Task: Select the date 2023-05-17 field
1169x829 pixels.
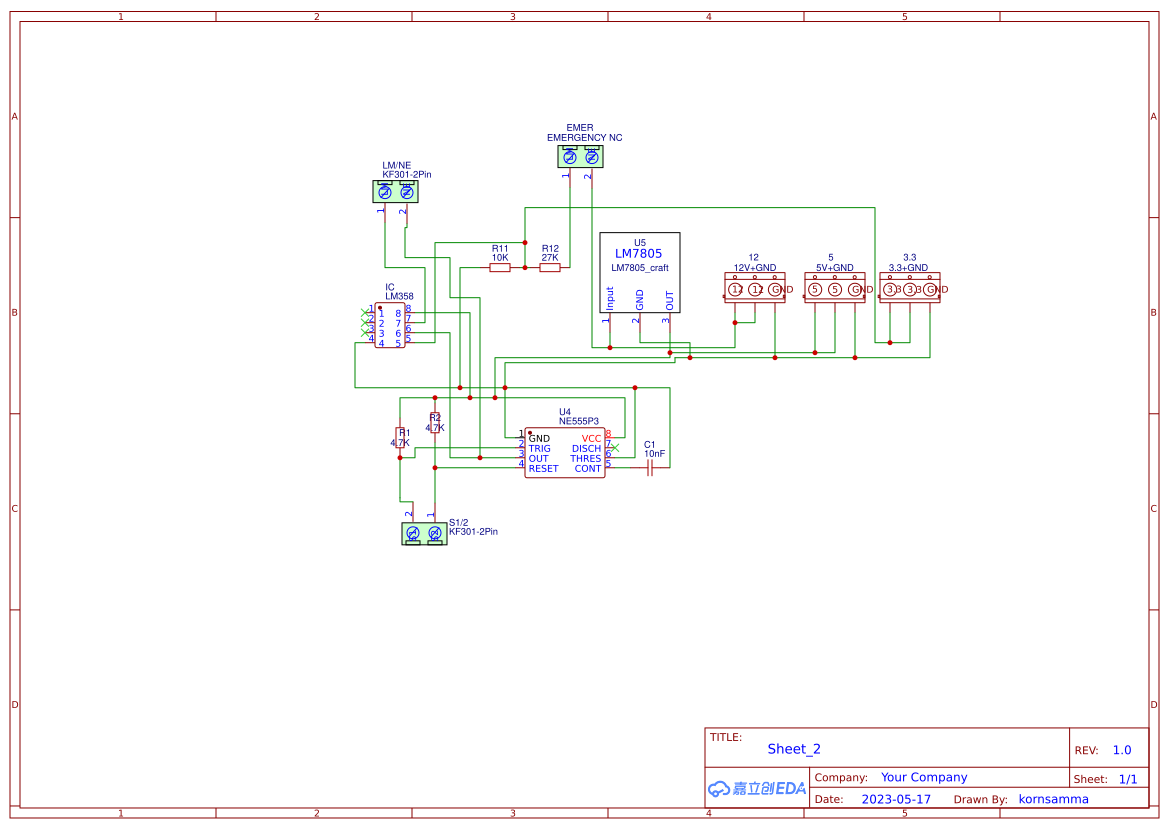Action: point(896,799)
